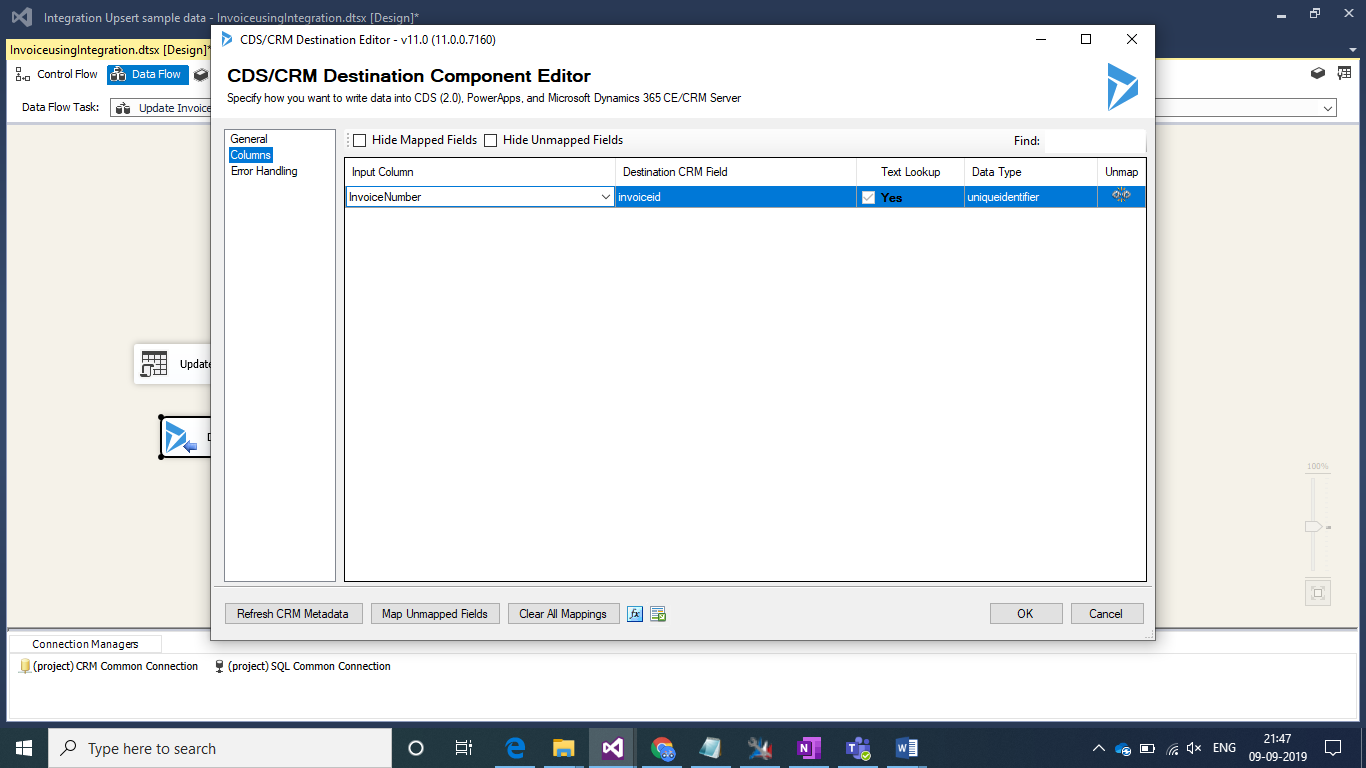The image size is (1366, 768).
Task: Select the Columns page in editor
Action: pyautogui.click(x=250, y=155)
